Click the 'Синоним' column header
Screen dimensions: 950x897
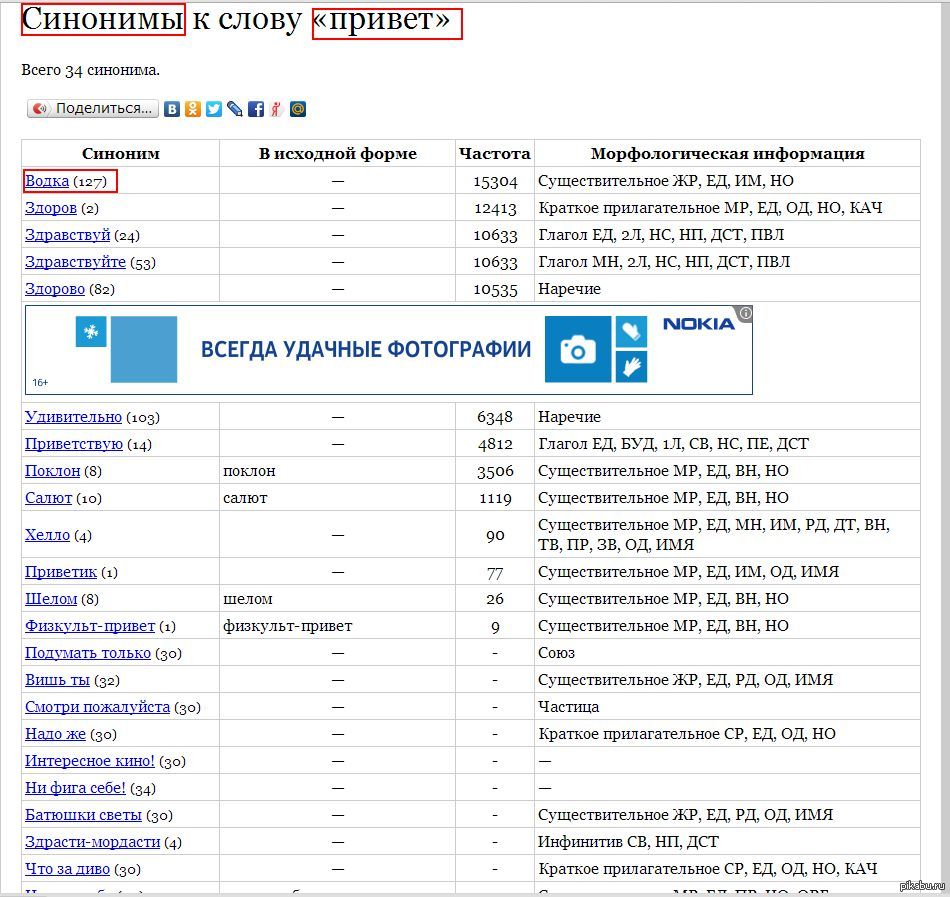click(x=120, y=154)
